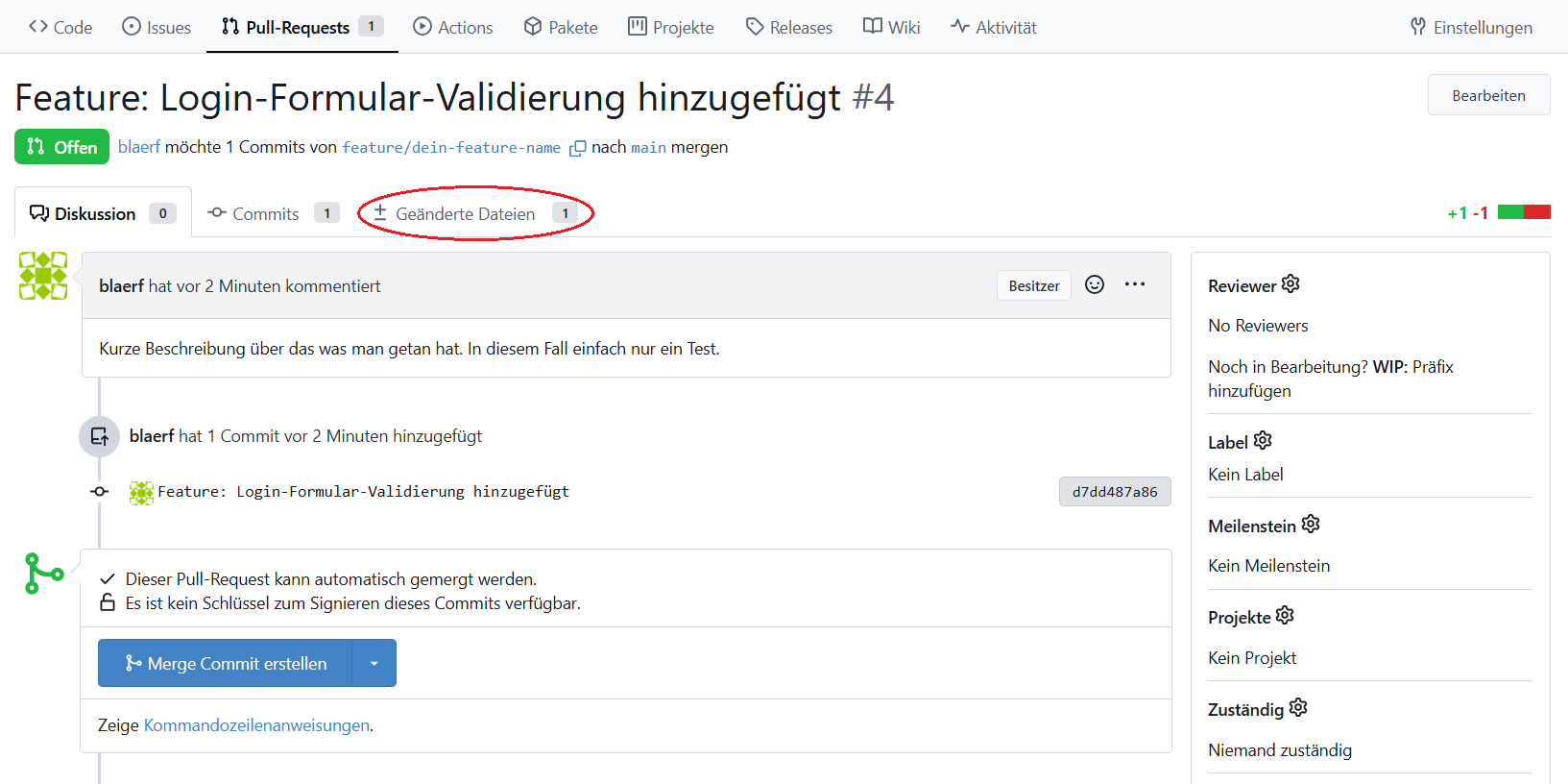This screenshot has height=784, width=1568.
Task: Click blaerf's avatar next to the comment
Action: pyautogui.click(x=43, y=277)
